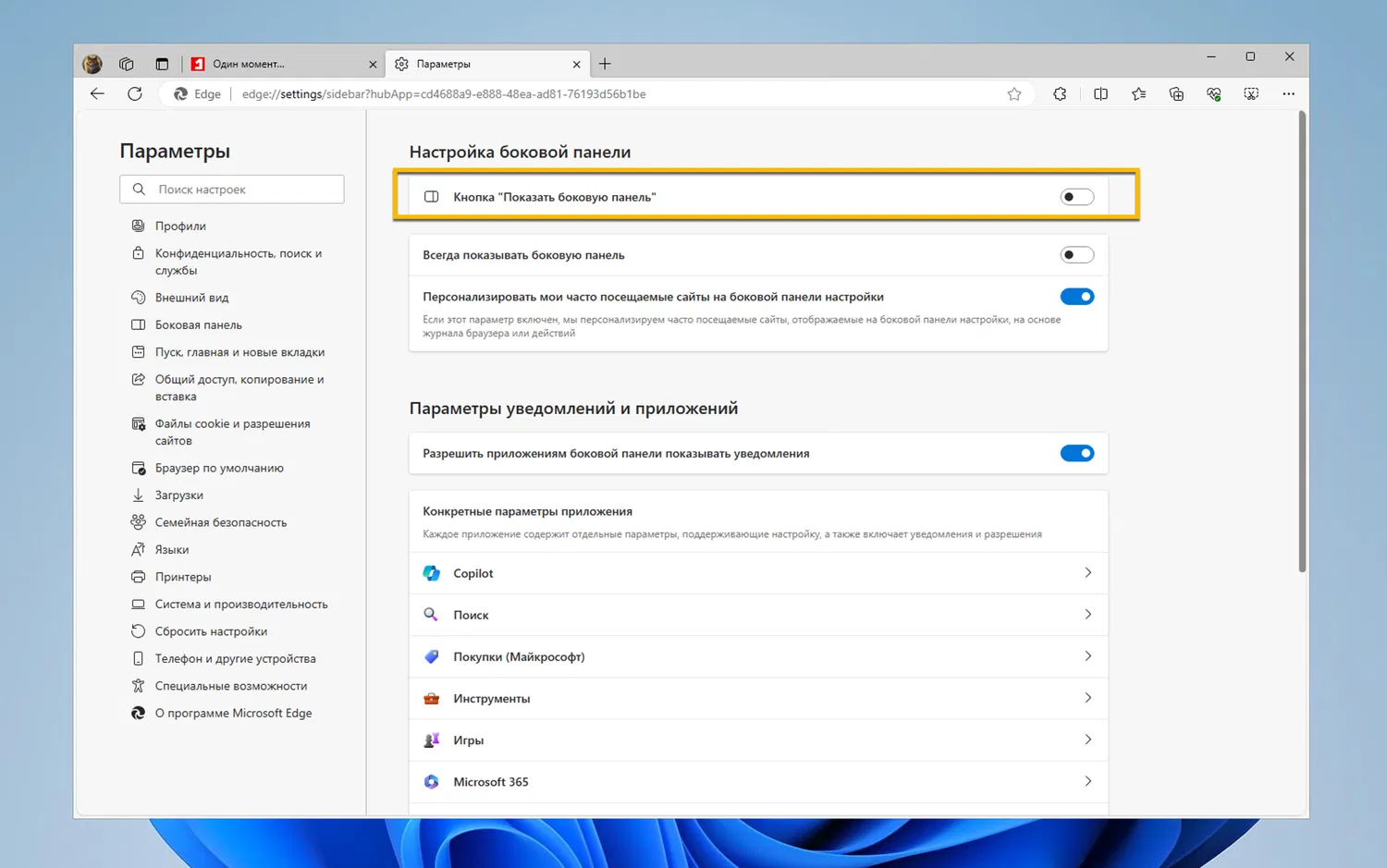The image size is (1387, 868).
Task: Open О программе Microsoft Edge
Action: [233, 713]
